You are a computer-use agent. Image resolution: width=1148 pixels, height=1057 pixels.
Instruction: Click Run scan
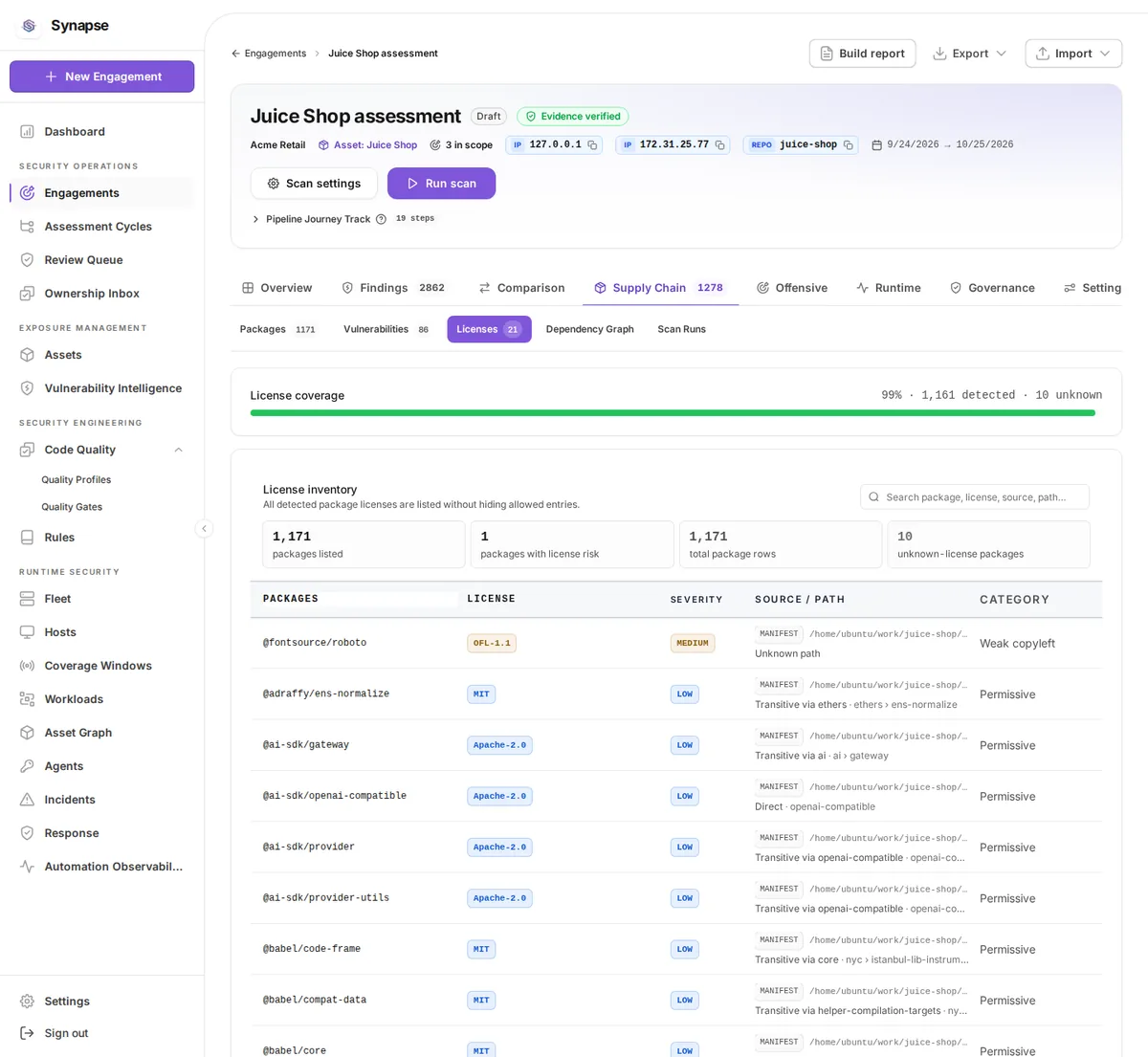(441, 184)
